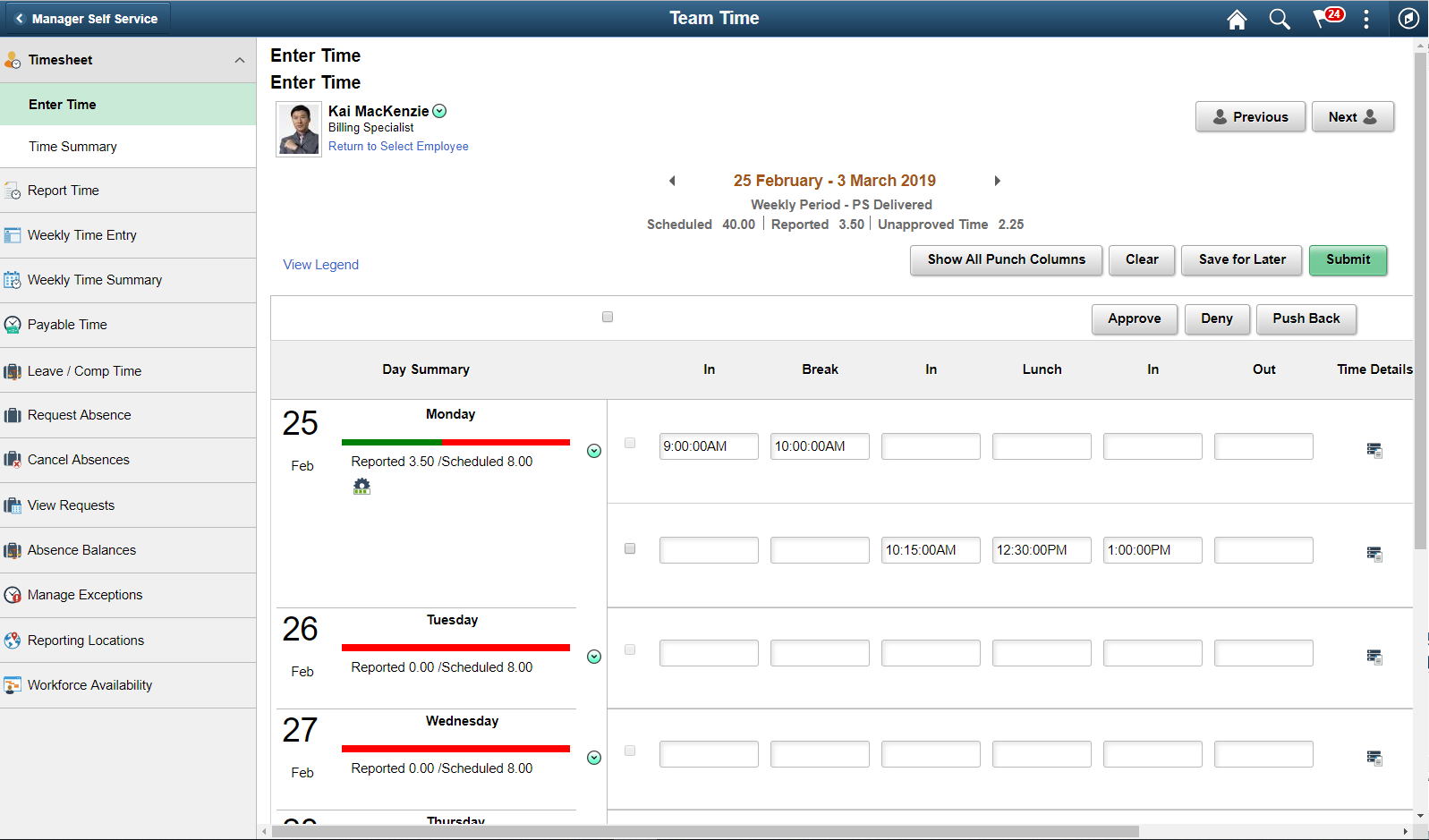Go to next week arrow
The image size is (1429, 840).
997,181
